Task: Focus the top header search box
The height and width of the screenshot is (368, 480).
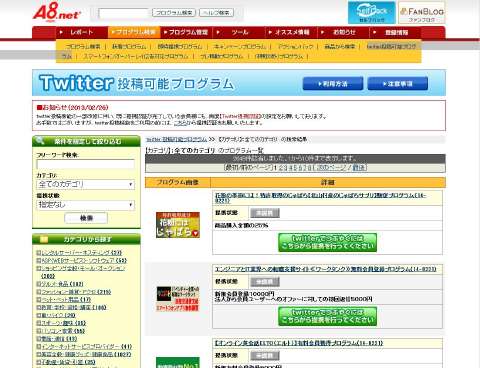Action: tap(124, 13)
